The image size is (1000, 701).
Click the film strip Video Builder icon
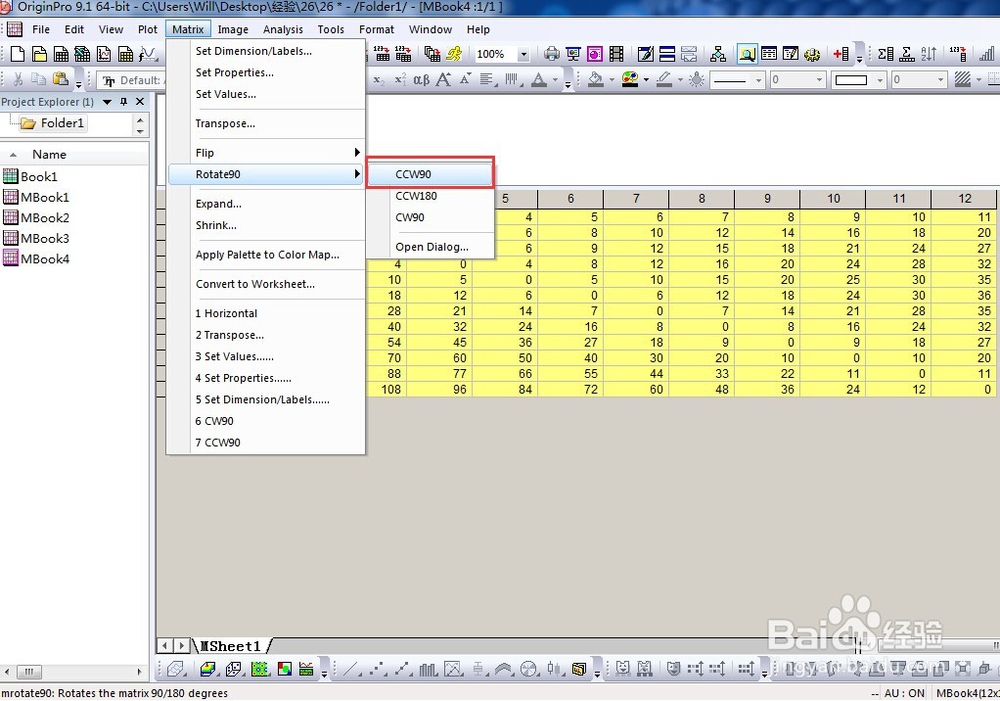(x=617, y=54)
